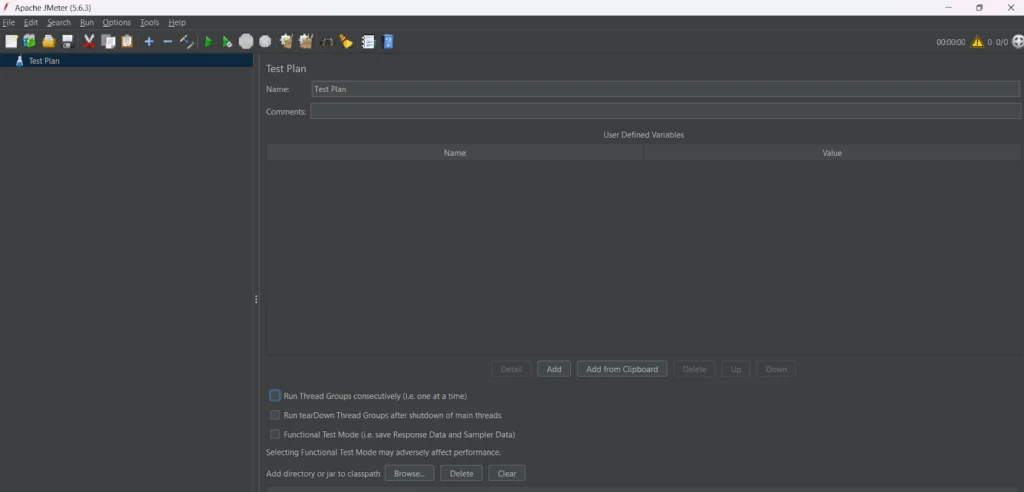This screenshot has width=1024, height=492.
Task: Open the Search menu
Action: [59, 22]
